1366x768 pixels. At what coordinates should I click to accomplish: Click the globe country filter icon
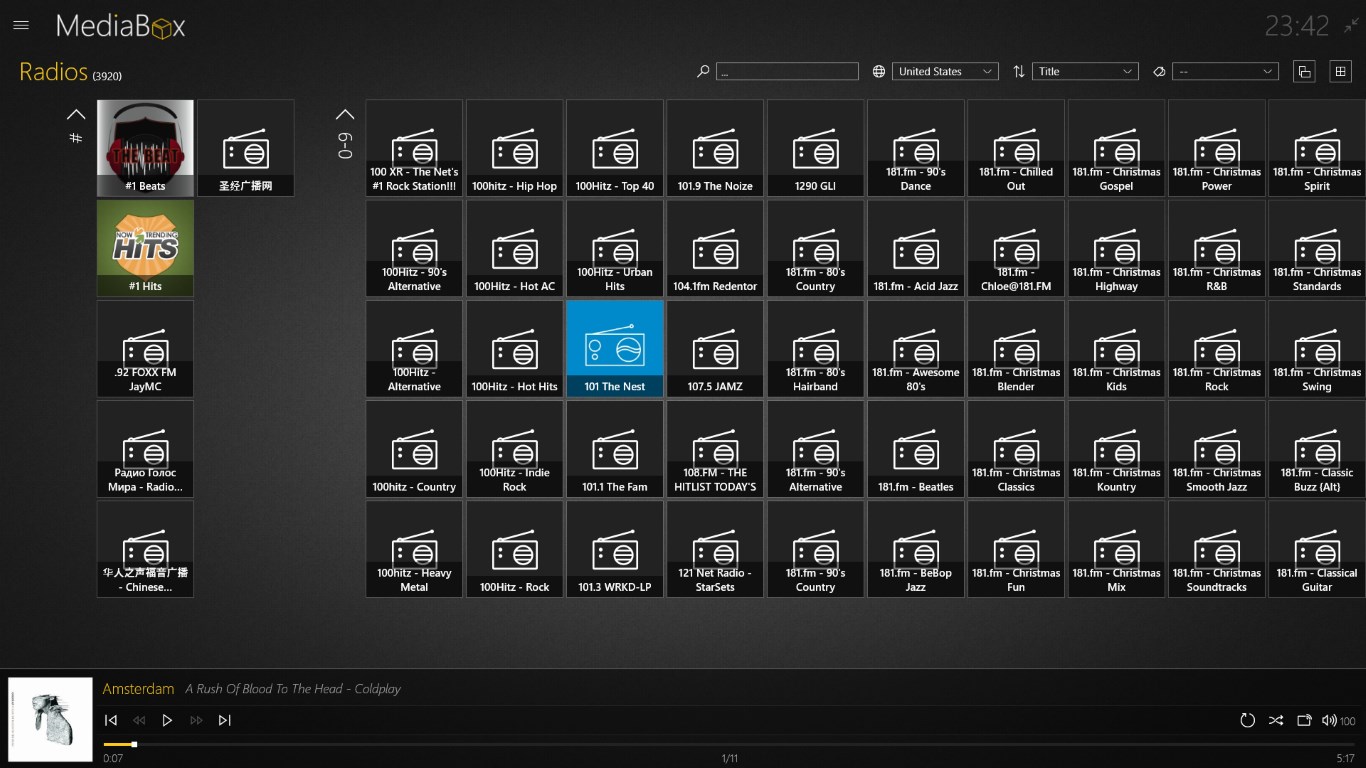tap(879, 71)
